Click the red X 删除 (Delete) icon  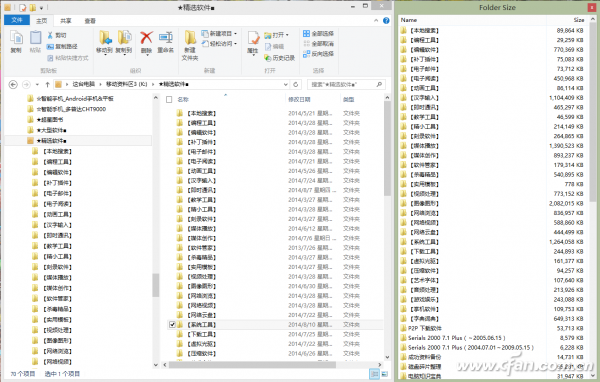coord(146,38)
